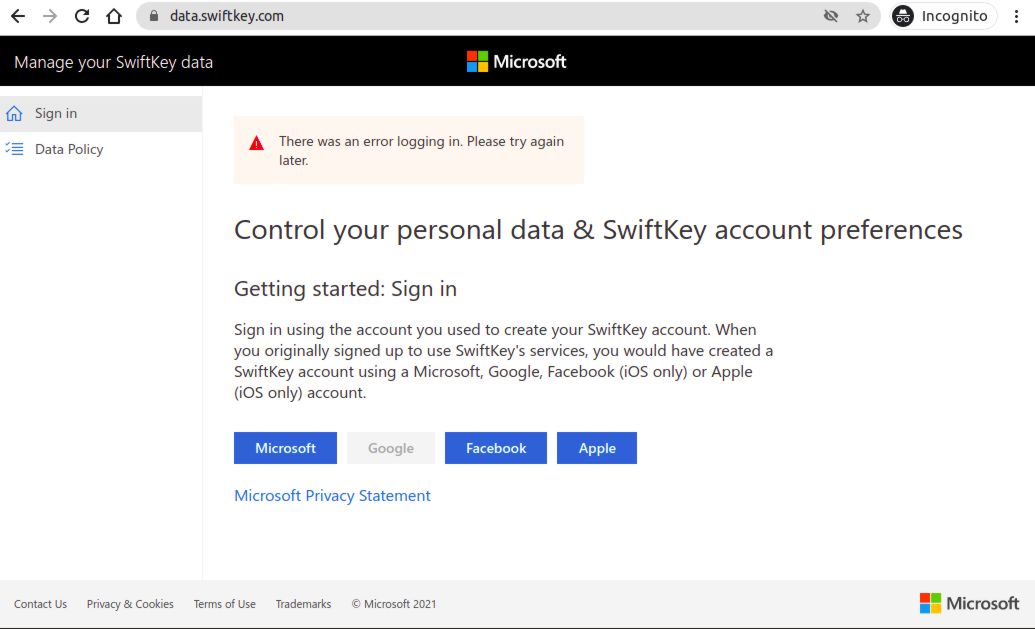This screenshot has height=629, width=1035.
Task: Click the home icon beside Sign in
Action: [15, 114]
